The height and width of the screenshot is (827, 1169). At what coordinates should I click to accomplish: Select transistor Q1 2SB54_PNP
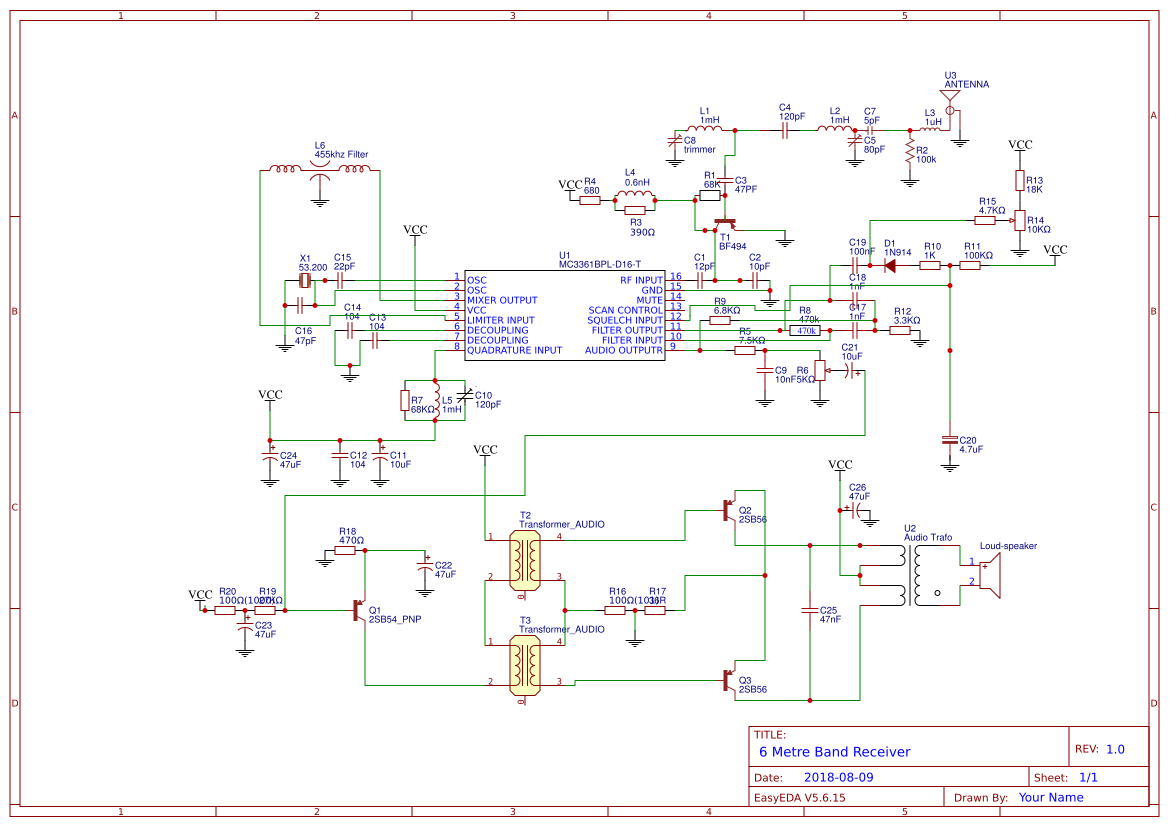click(359, 611)
